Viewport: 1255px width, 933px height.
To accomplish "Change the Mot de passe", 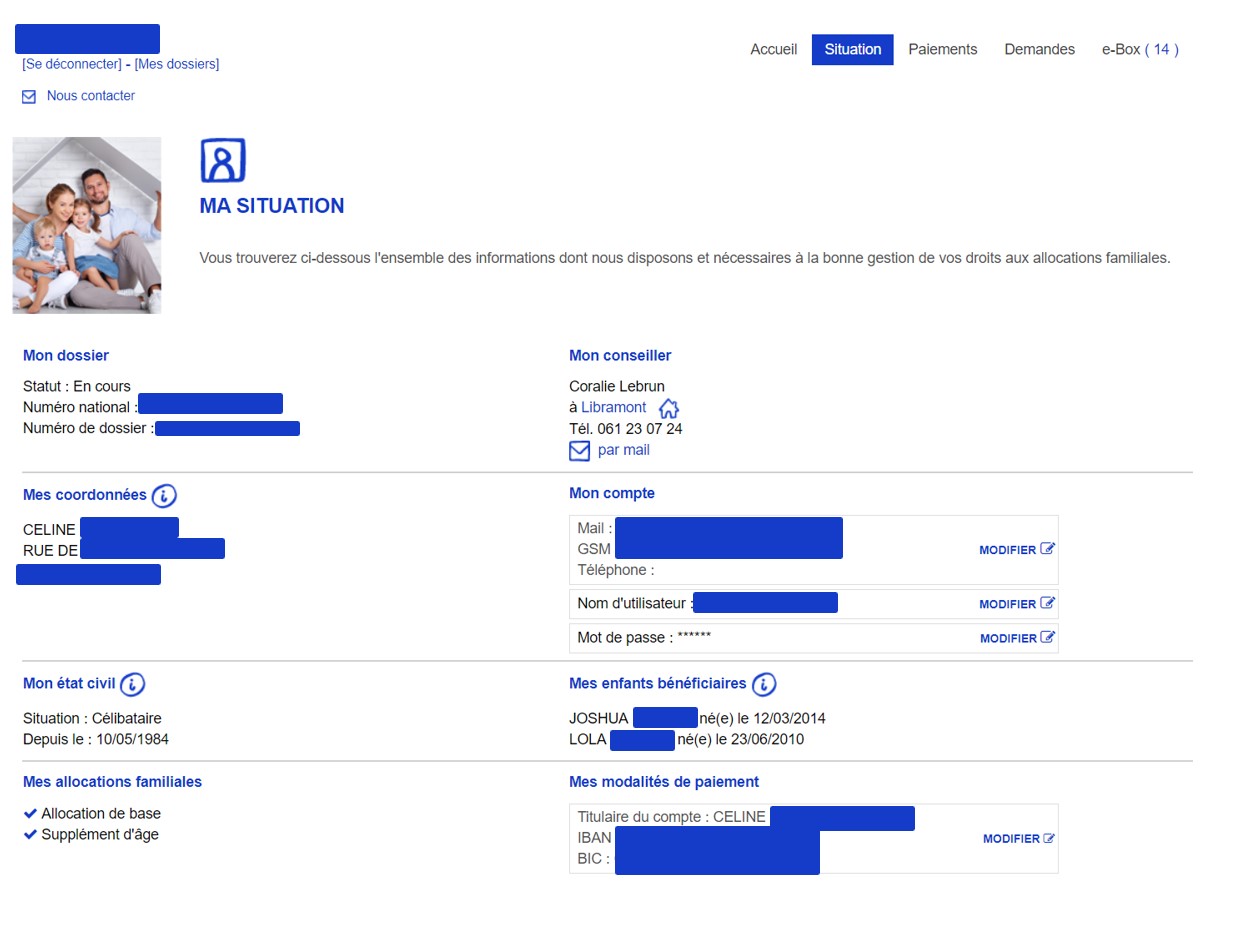I will coord(1016,638).
